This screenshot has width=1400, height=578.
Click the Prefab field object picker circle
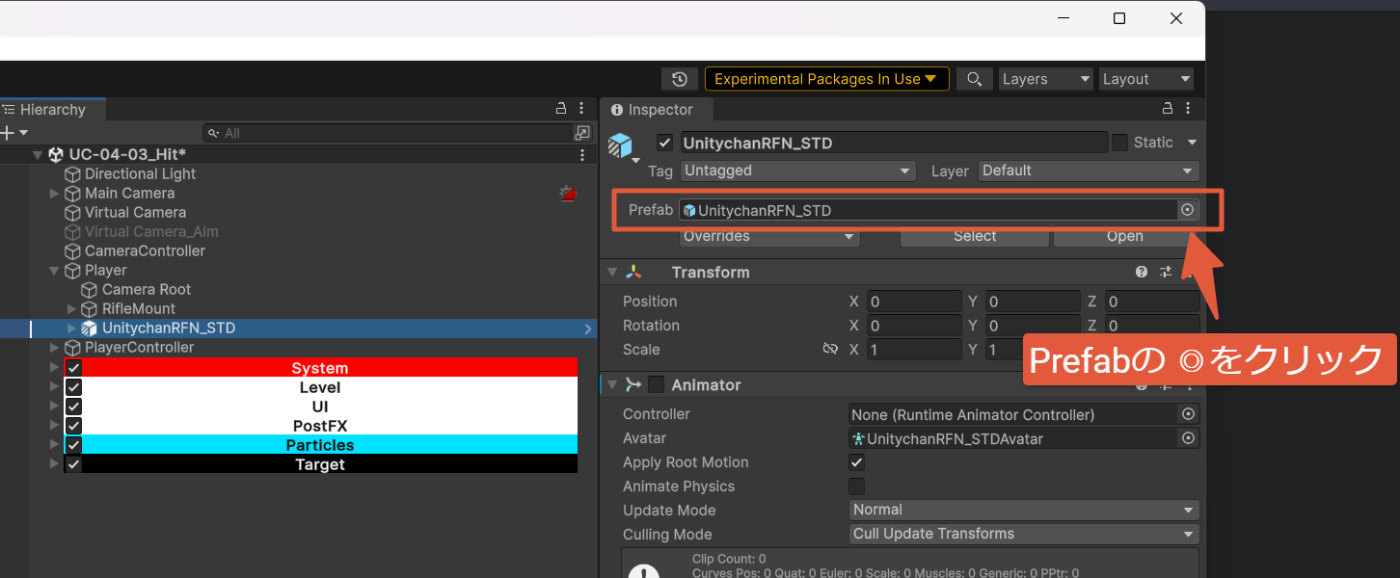pyautogui.click(x=1187, y=210)
